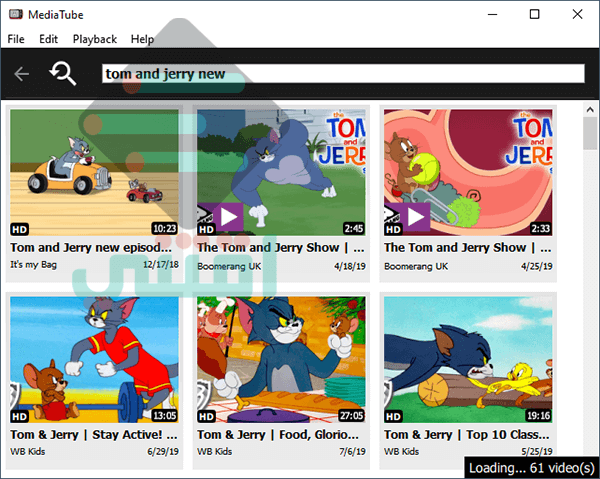Open the File menu
600x479 pixels.
coord(16,39)
